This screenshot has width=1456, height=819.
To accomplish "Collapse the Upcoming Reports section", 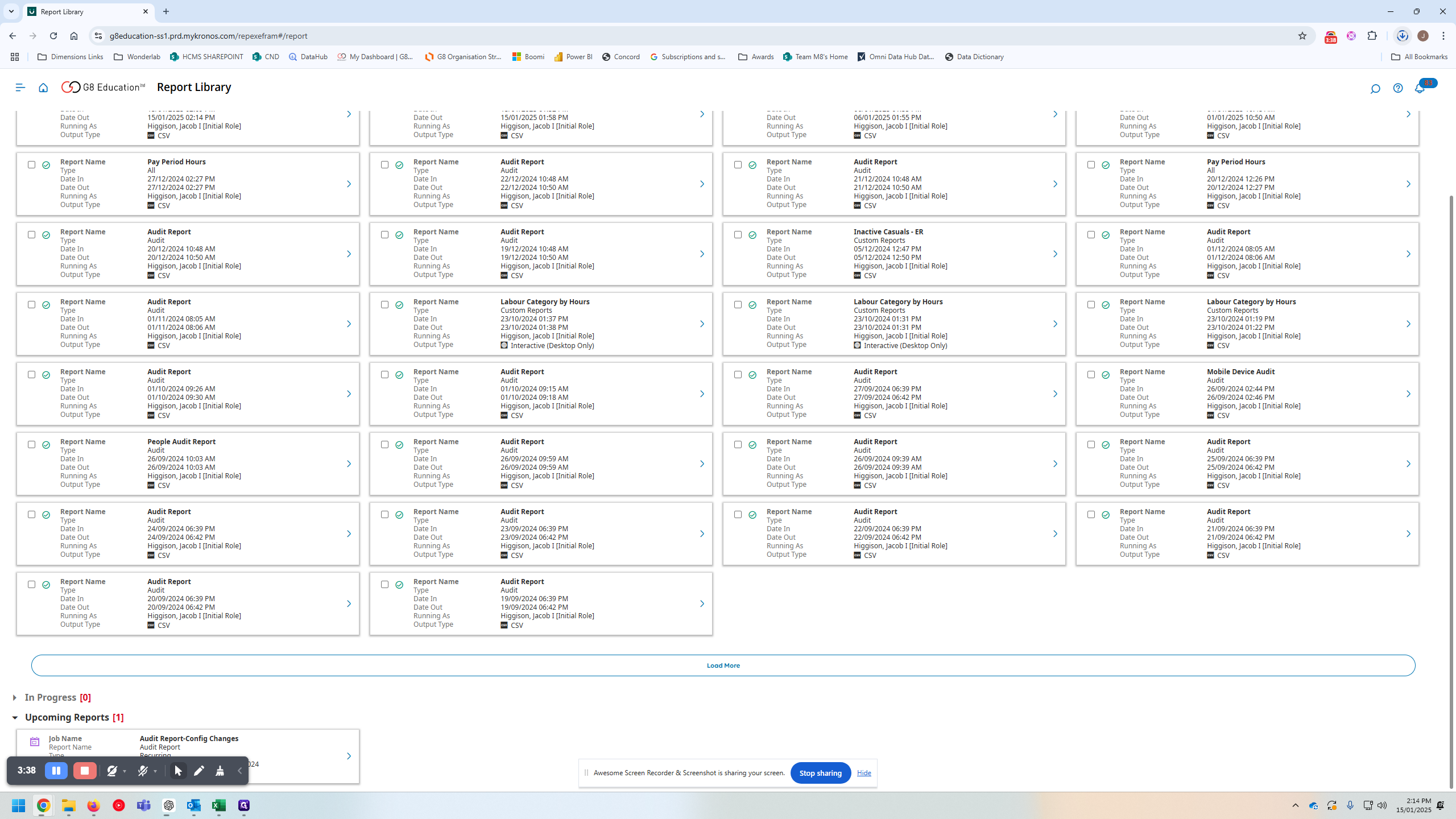I will point(15,718).
